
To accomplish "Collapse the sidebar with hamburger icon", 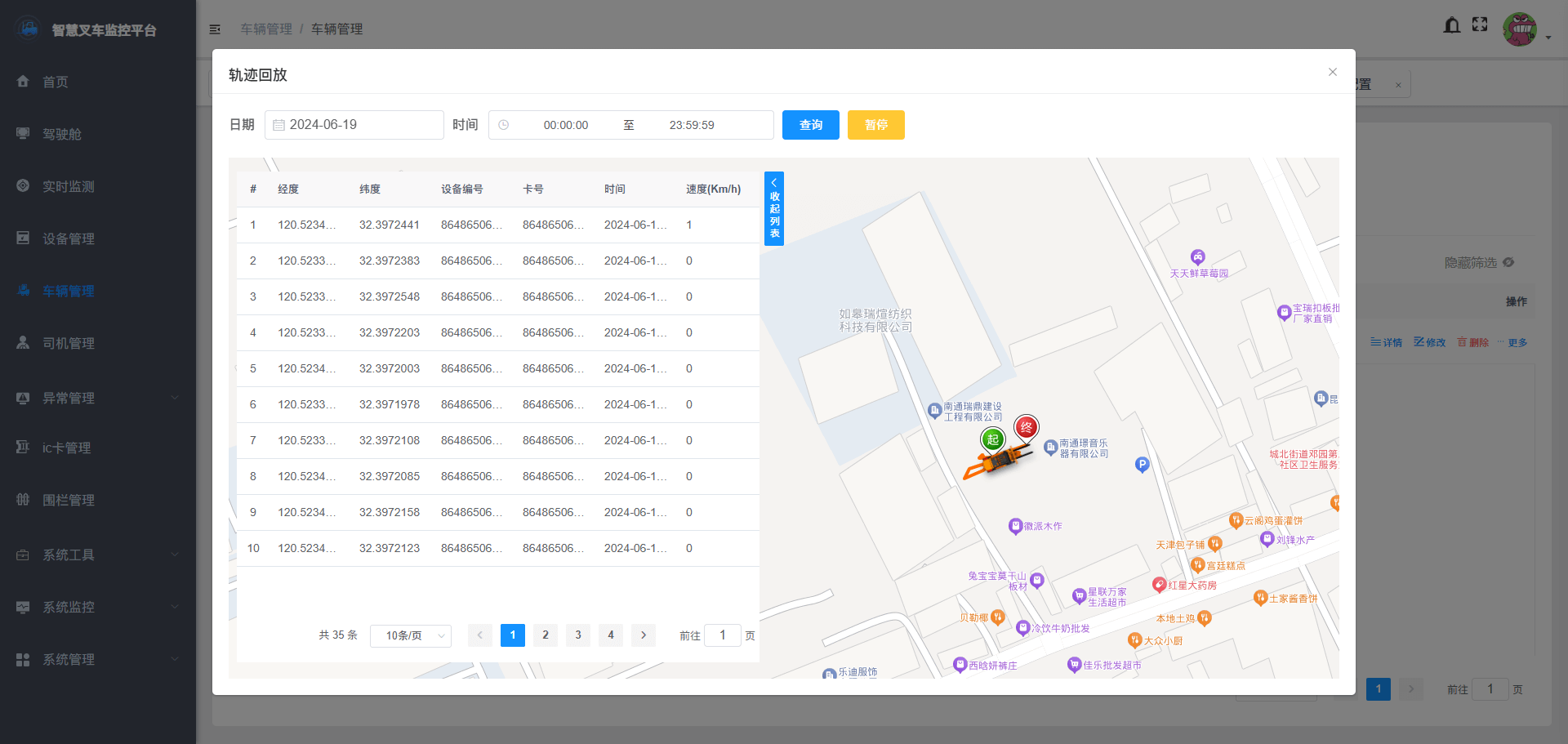I will pos(215,29).
